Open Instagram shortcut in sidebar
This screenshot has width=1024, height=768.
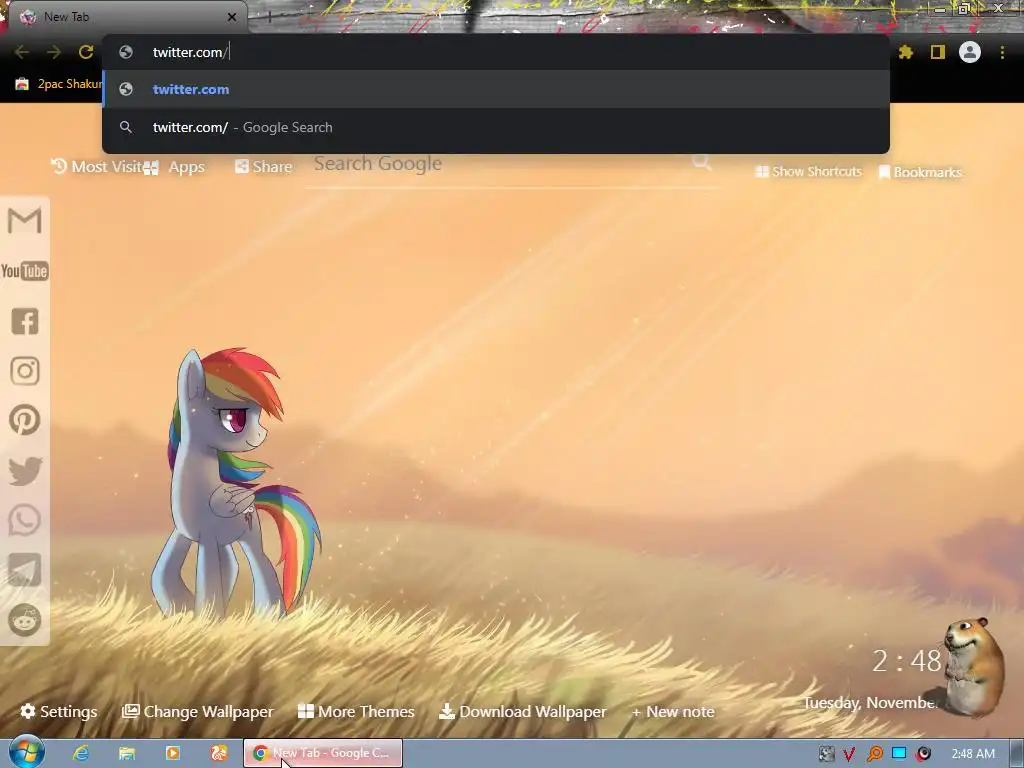(x=25, y=371)
